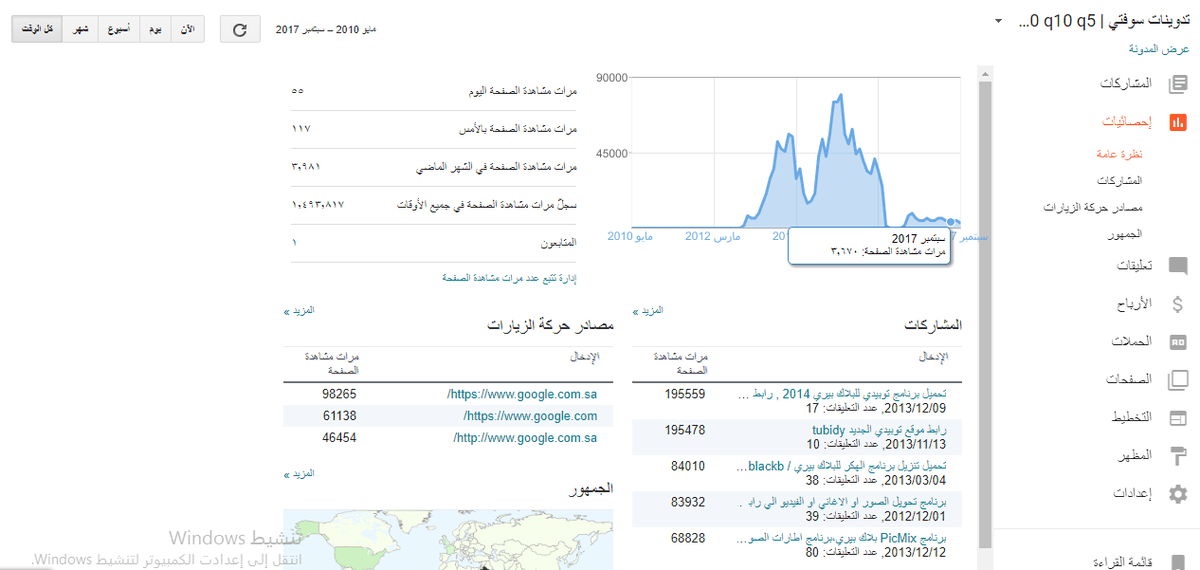Image resolution: width=1200 pixels, height=570 pixels.
Task: Open post برنامج تحويل الصور او الاغاني
Action: click(843, 501)
